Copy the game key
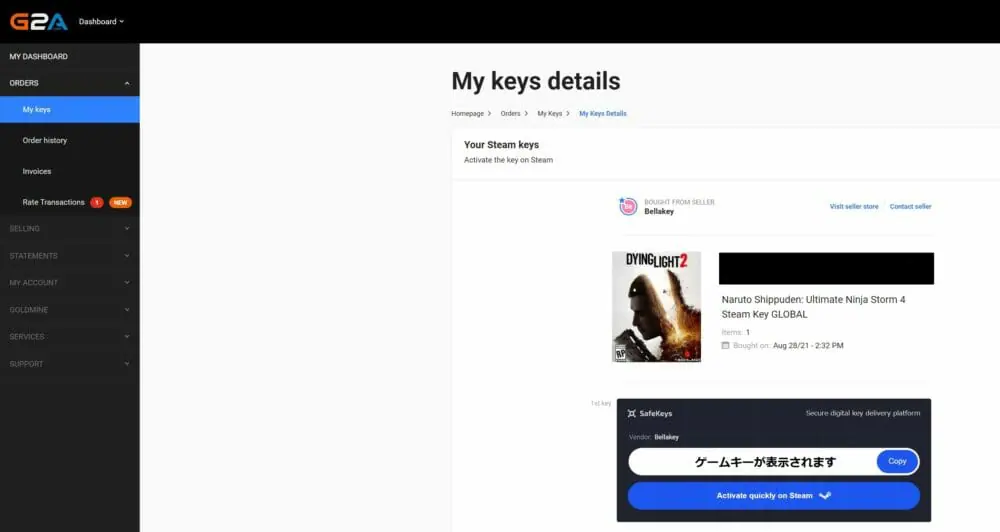The height and width of the screenshot is (532, 1000). 897,461
